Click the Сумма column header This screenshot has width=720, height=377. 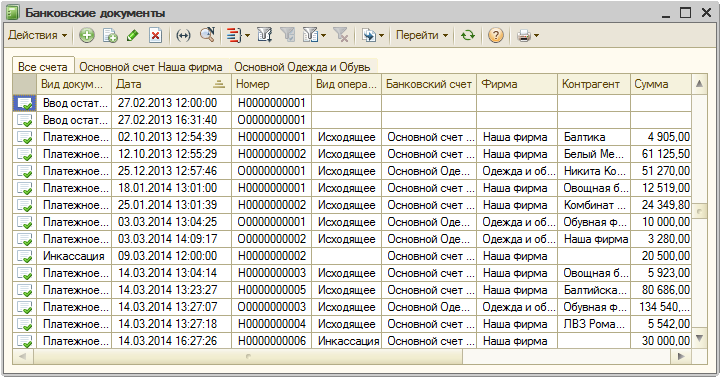pos(660,84)
